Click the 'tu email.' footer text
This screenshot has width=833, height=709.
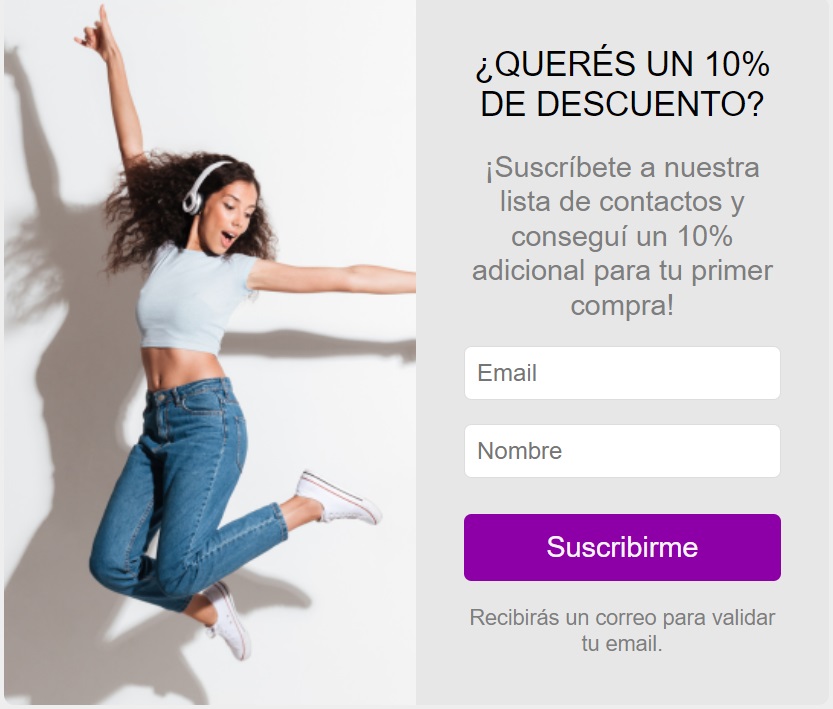click(x=622, y=644)
